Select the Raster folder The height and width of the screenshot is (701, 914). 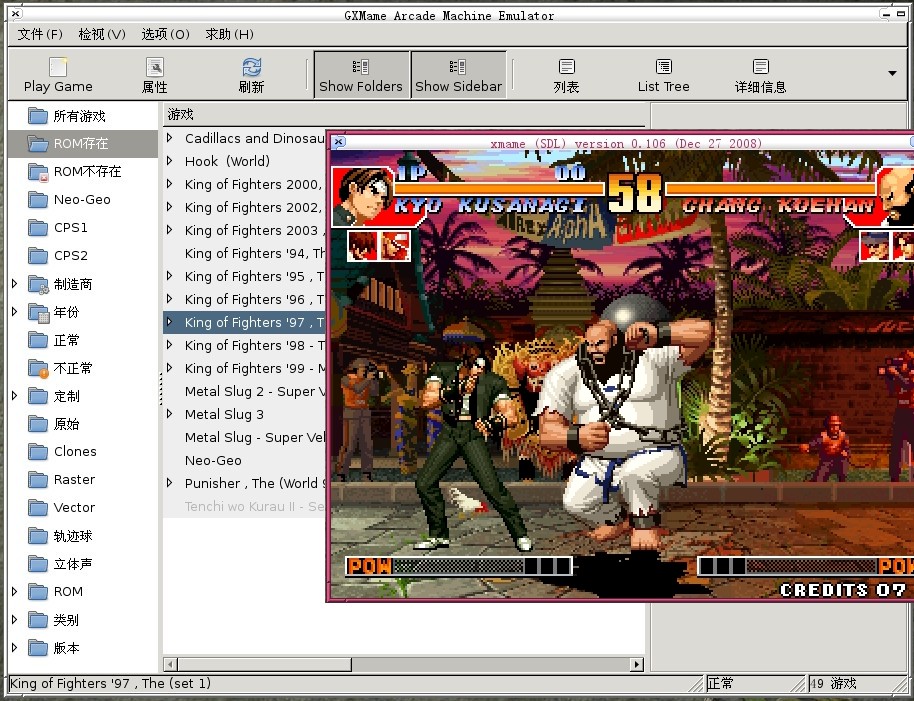tap(83, 480)
